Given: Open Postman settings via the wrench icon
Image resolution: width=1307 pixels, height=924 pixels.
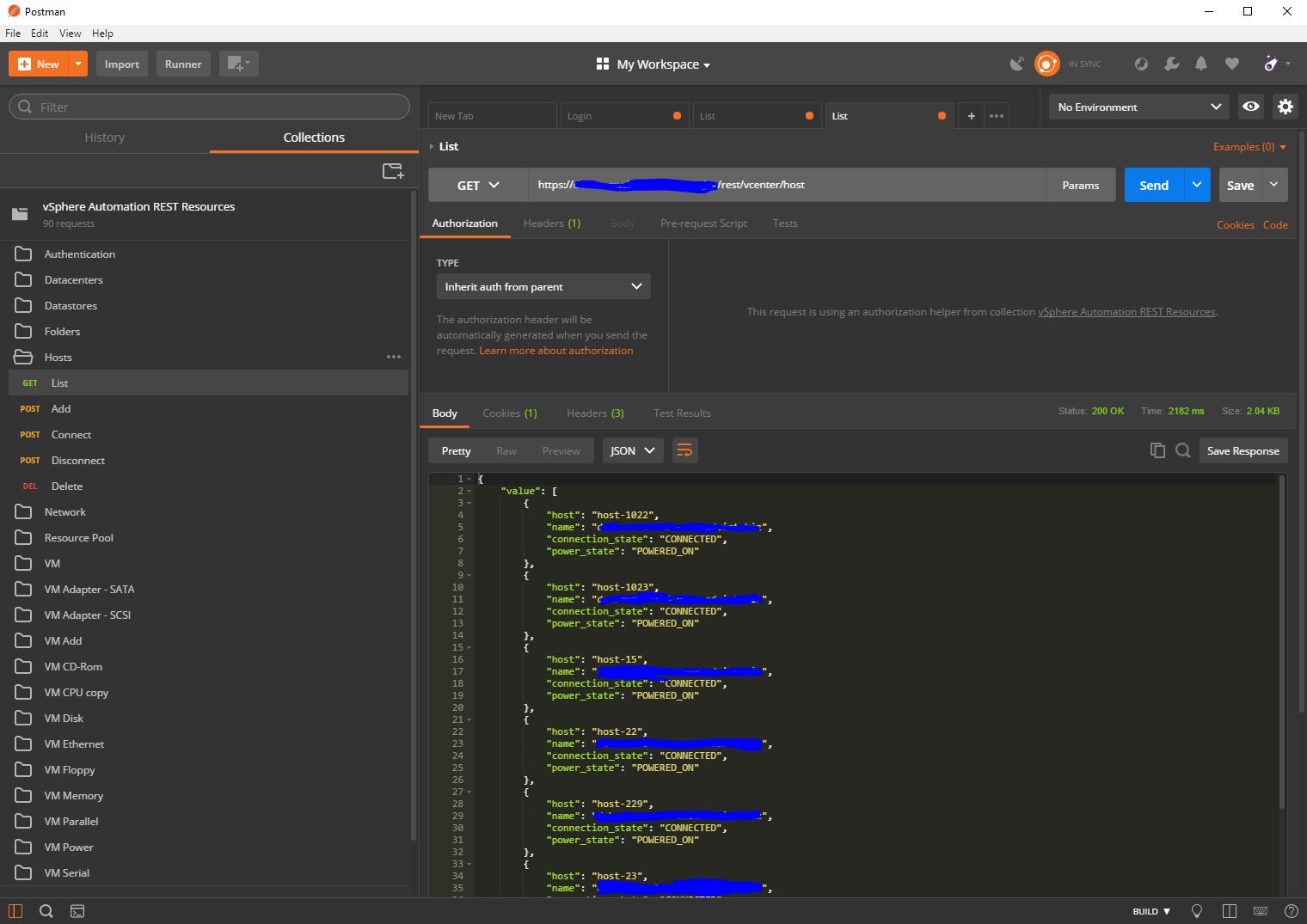Looking at the screenshot, I should coord(1171,64).
